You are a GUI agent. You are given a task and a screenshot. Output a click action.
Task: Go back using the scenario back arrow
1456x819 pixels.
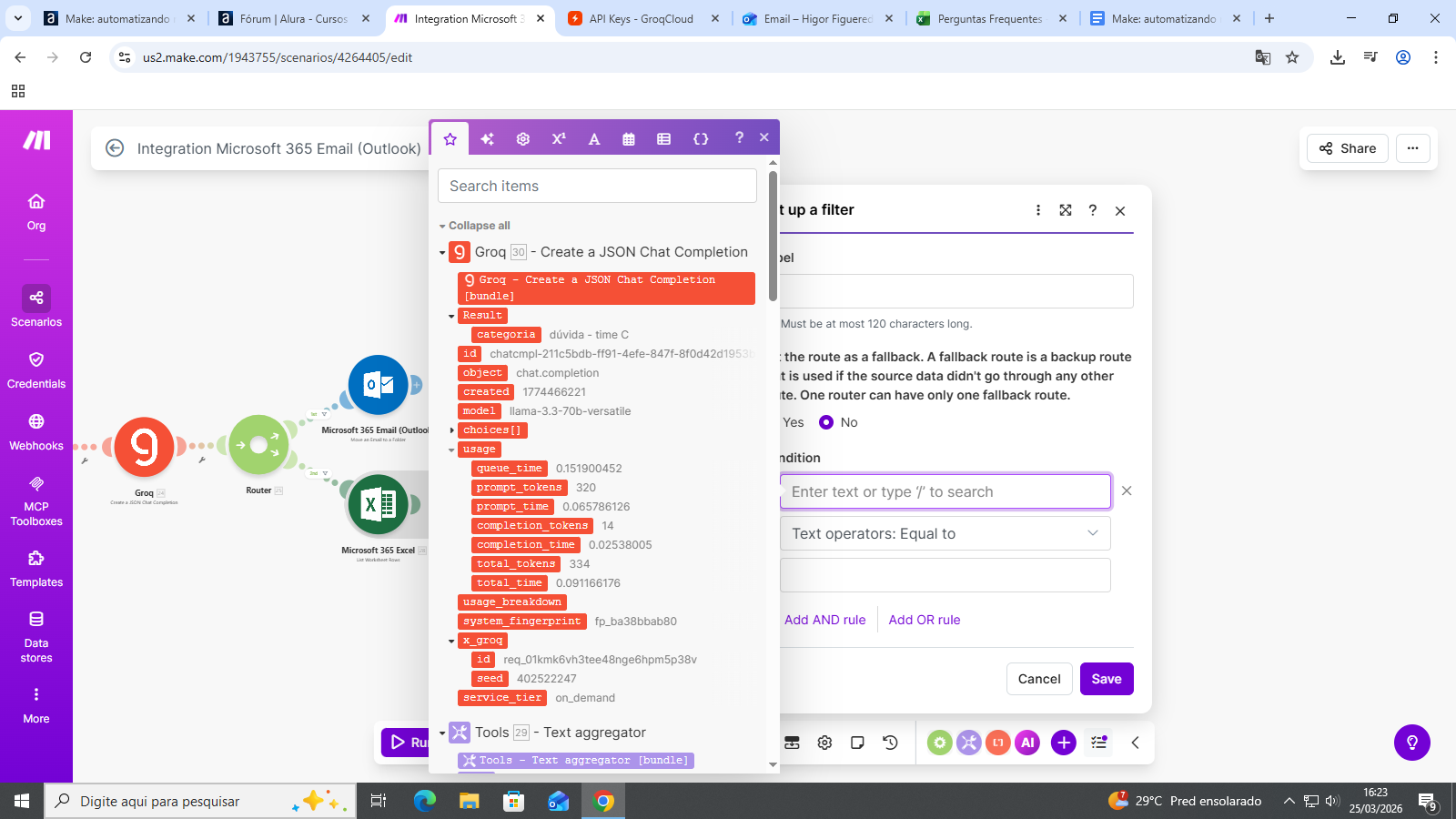click(115, 148)
